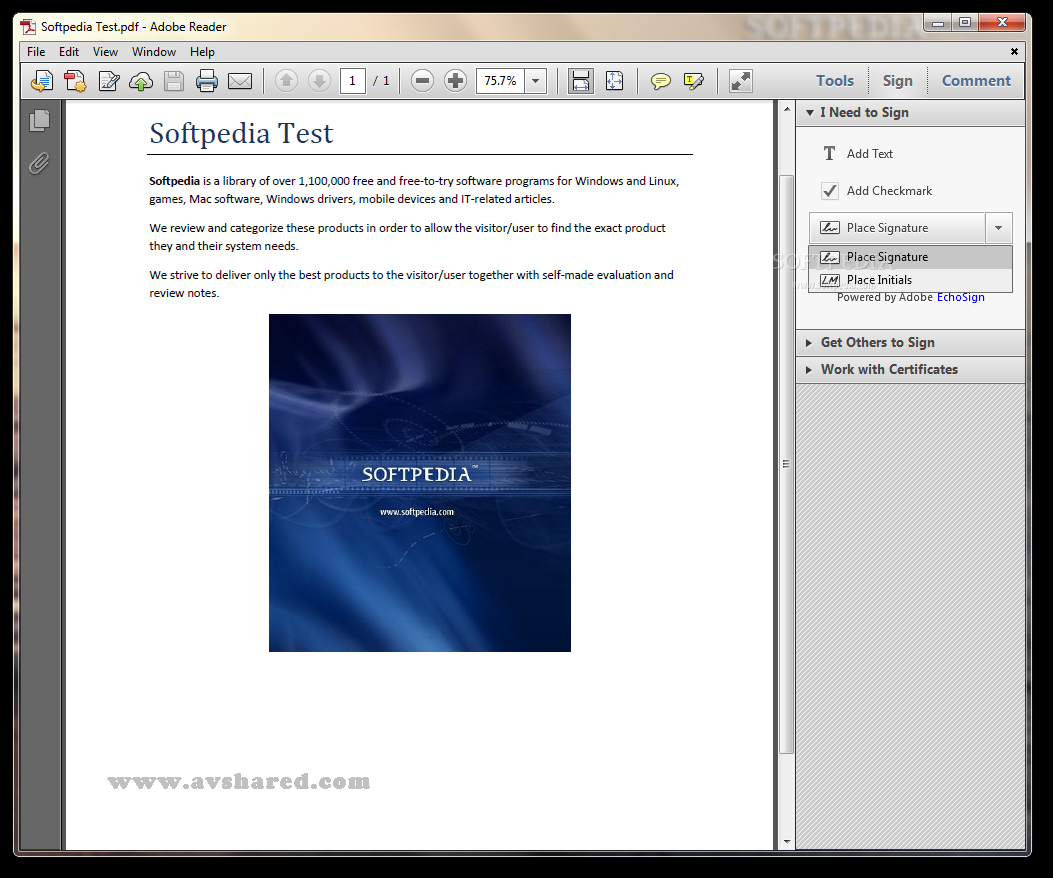1053x878 pixels.
Task: Switch to read mode icon
Action: click(x=741, y=81)
